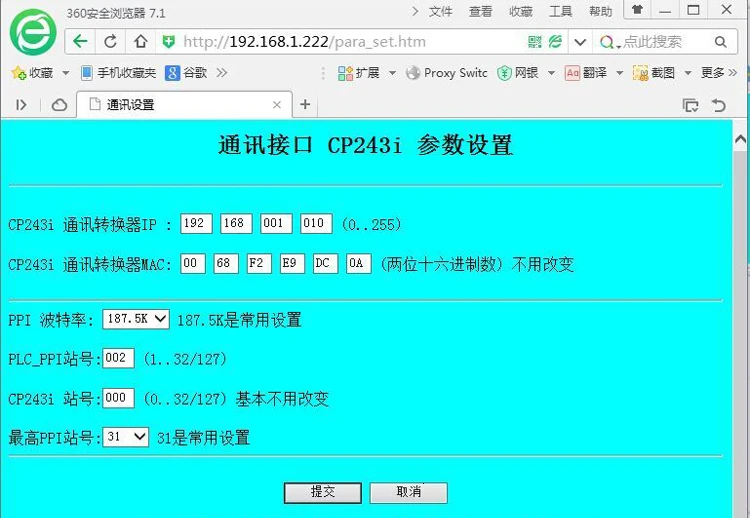
Task: Click scrollbar up arrow
Action: point(740,139)
